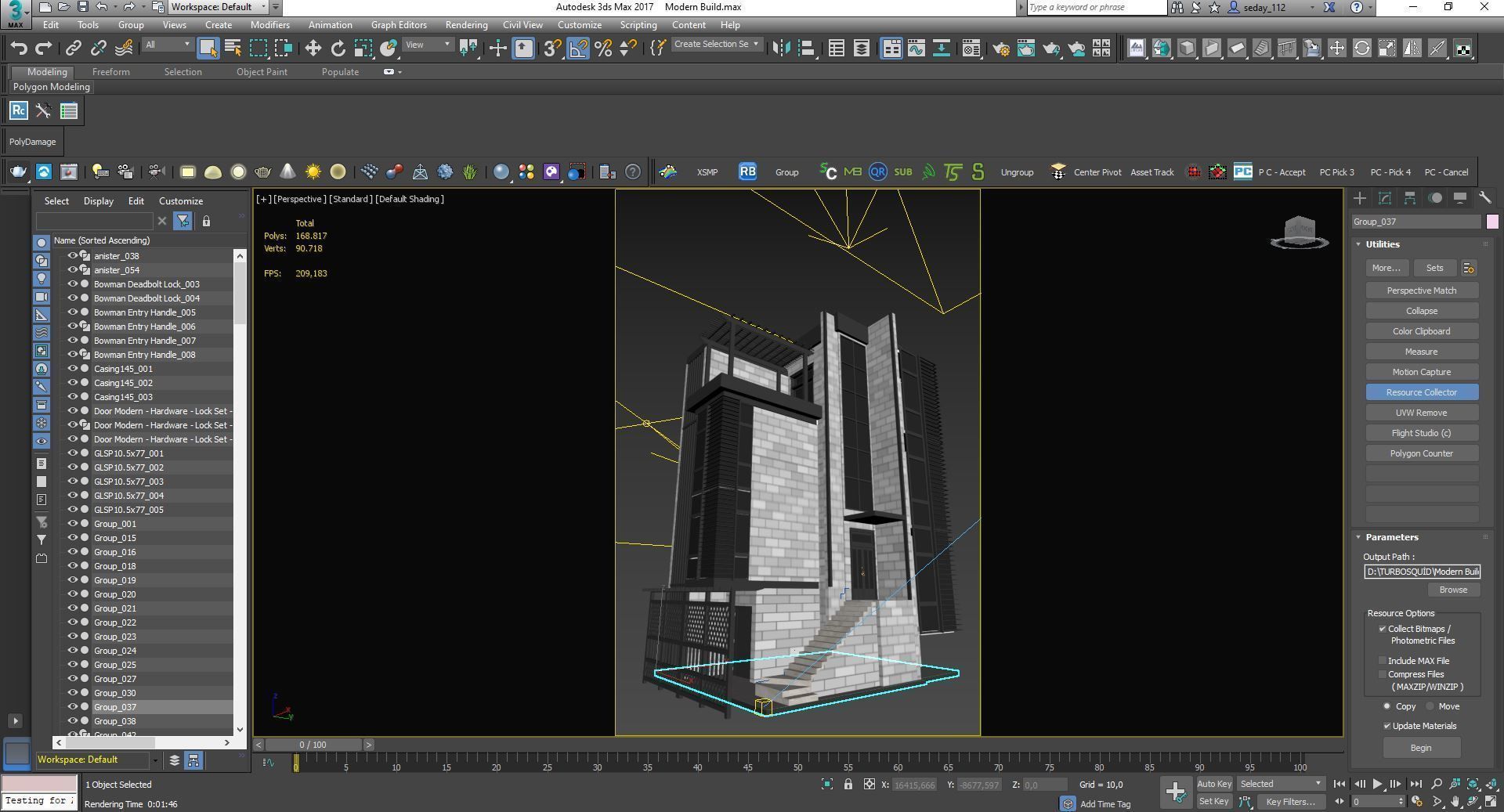Hide Group_037 using its eye icon

coord(73,706)
